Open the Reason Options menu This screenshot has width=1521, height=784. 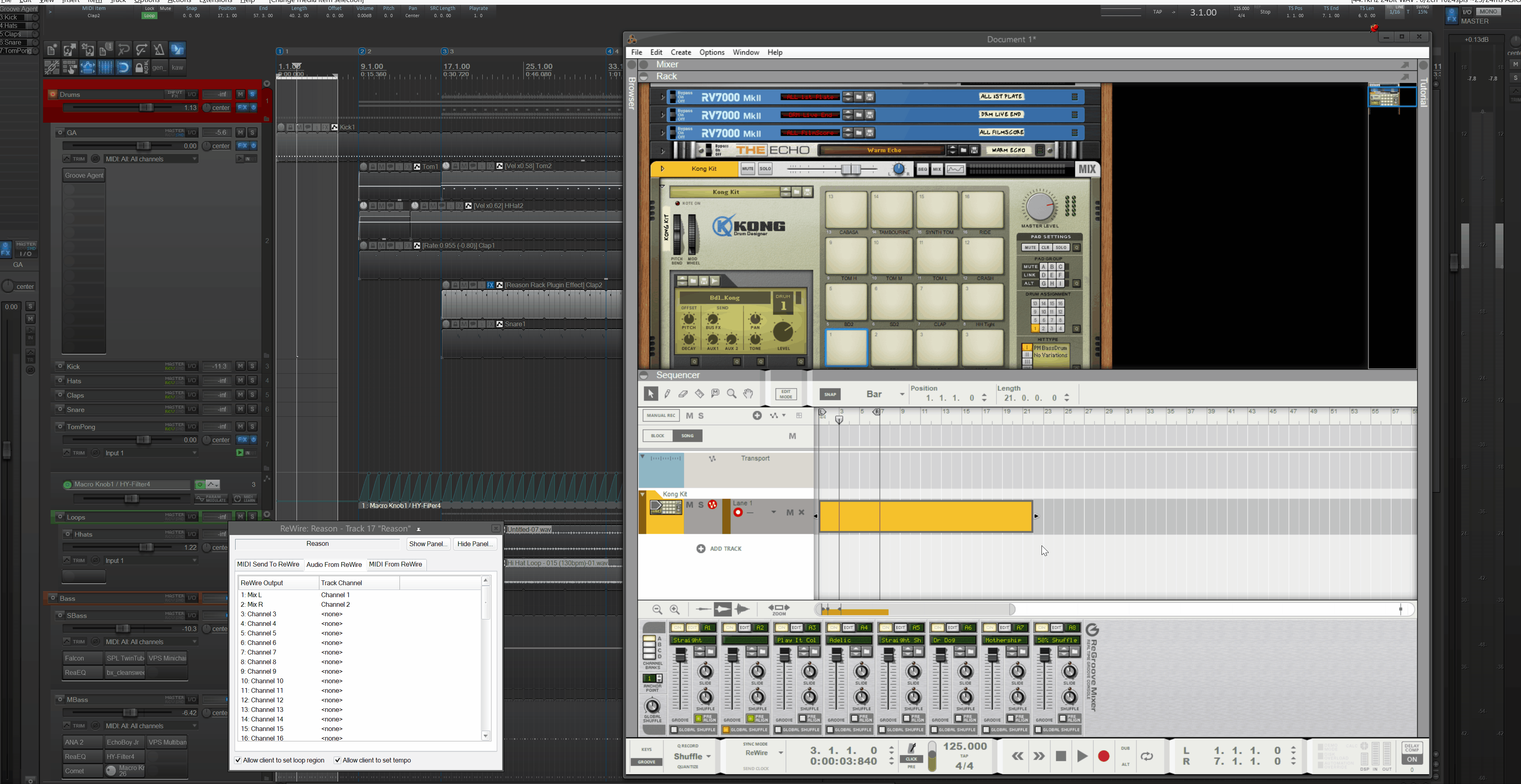711,53
